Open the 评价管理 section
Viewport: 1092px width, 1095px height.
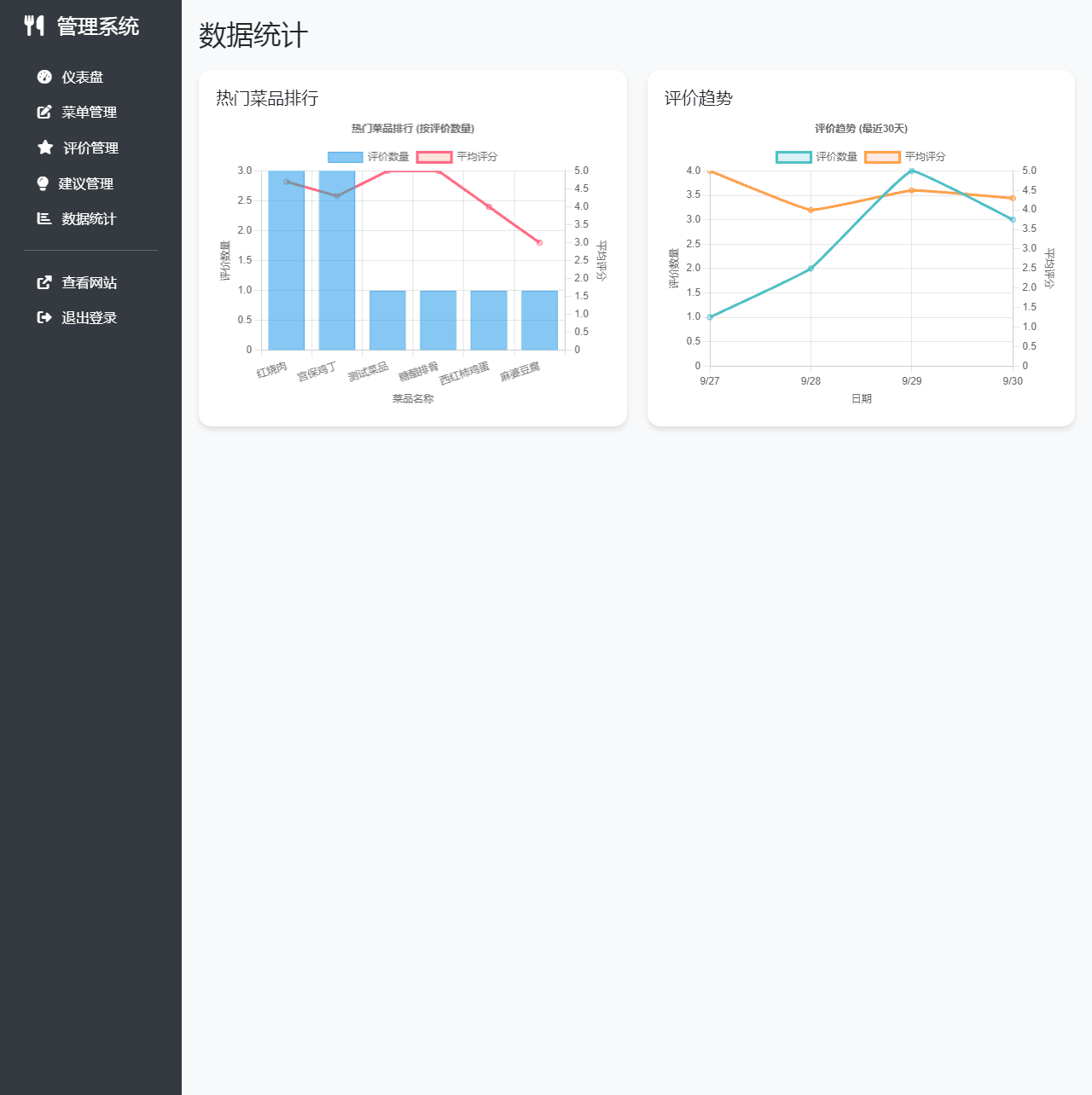(90, 148)
